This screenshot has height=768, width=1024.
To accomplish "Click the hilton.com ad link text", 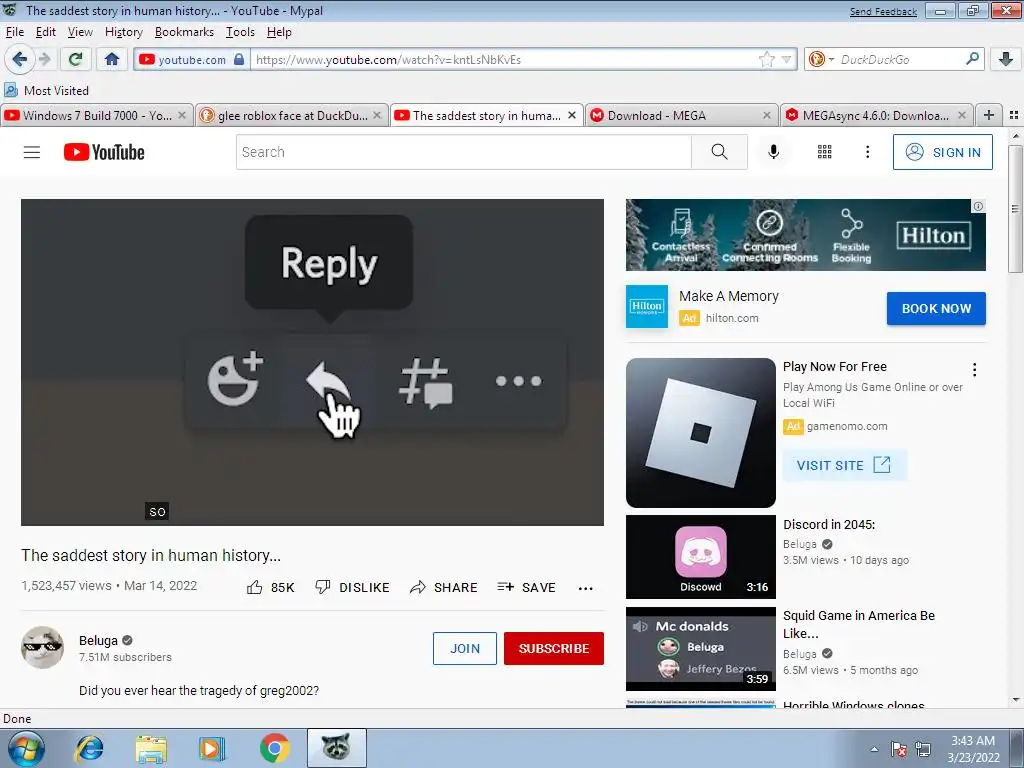I will tap(731, 318).
